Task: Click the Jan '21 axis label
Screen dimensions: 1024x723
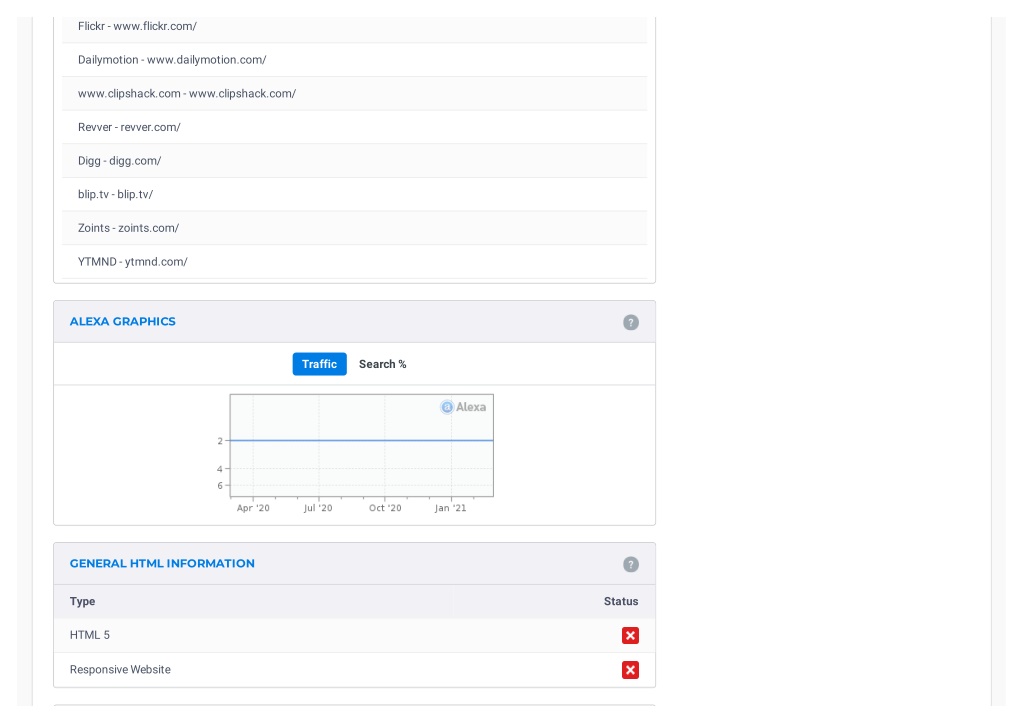Action: (451, 508)
